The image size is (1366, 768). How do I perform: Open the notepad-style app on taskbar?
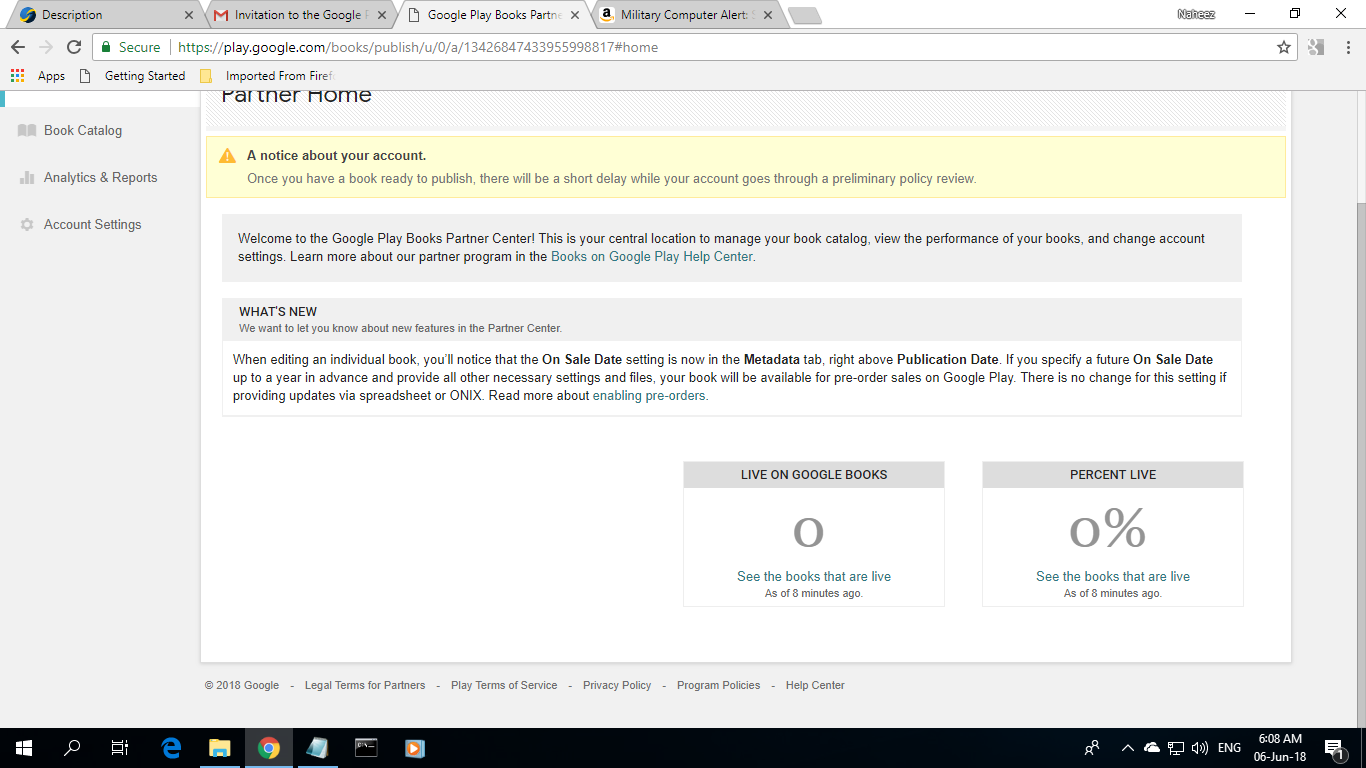tap(317, 747)
